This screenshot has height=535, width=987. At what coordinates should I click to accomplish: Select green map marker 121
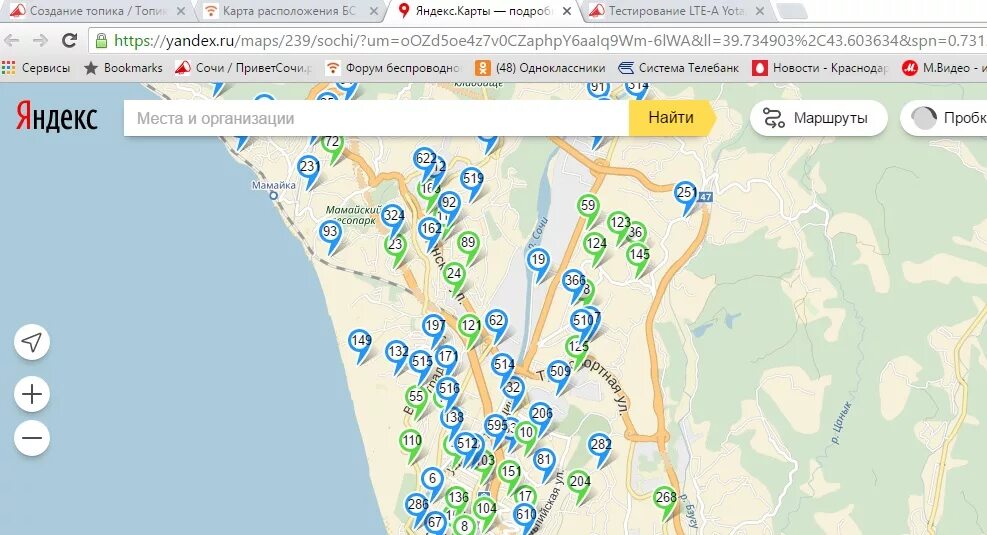[470, 327]
